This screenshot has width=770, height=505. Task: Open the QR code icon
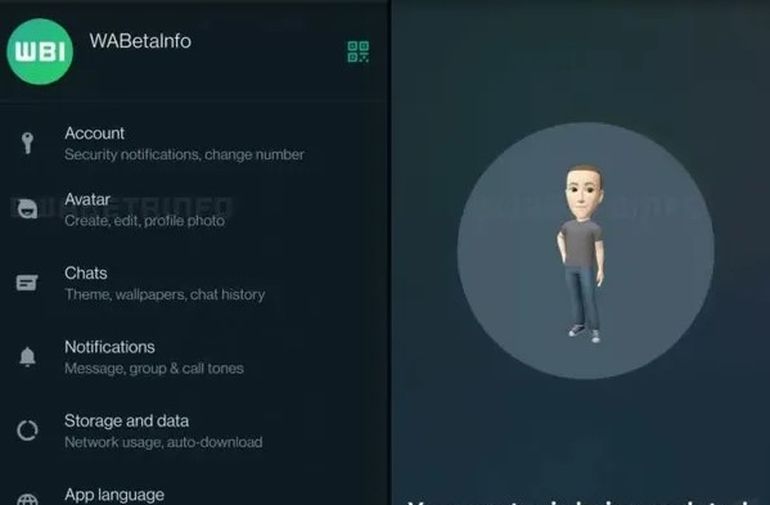point(358,52)
